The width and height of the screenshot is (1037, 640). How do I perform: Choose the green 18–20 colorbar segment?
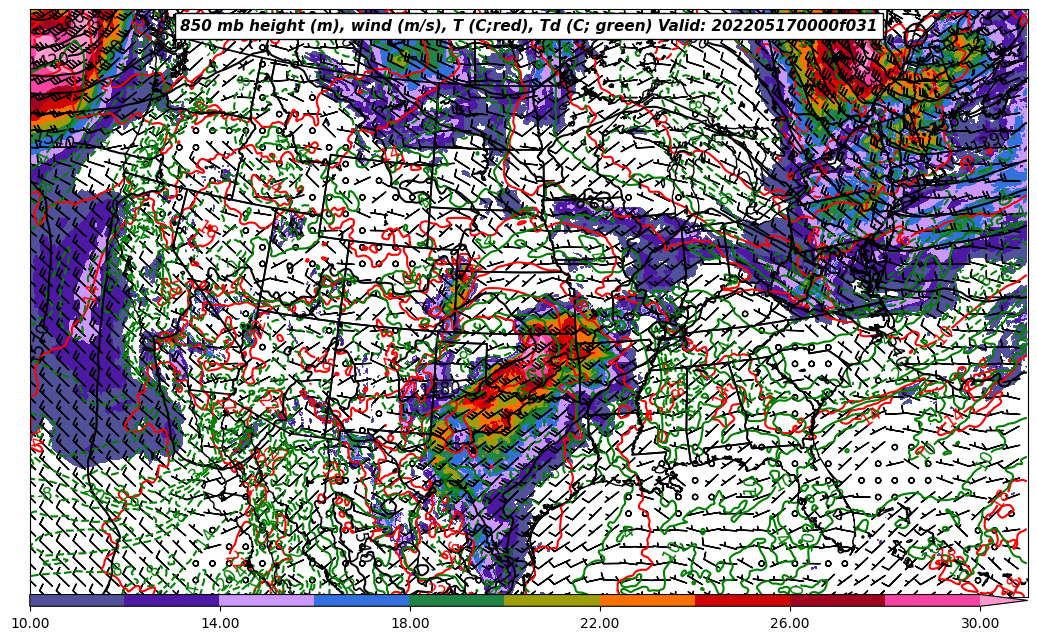[x=457, y=600]
